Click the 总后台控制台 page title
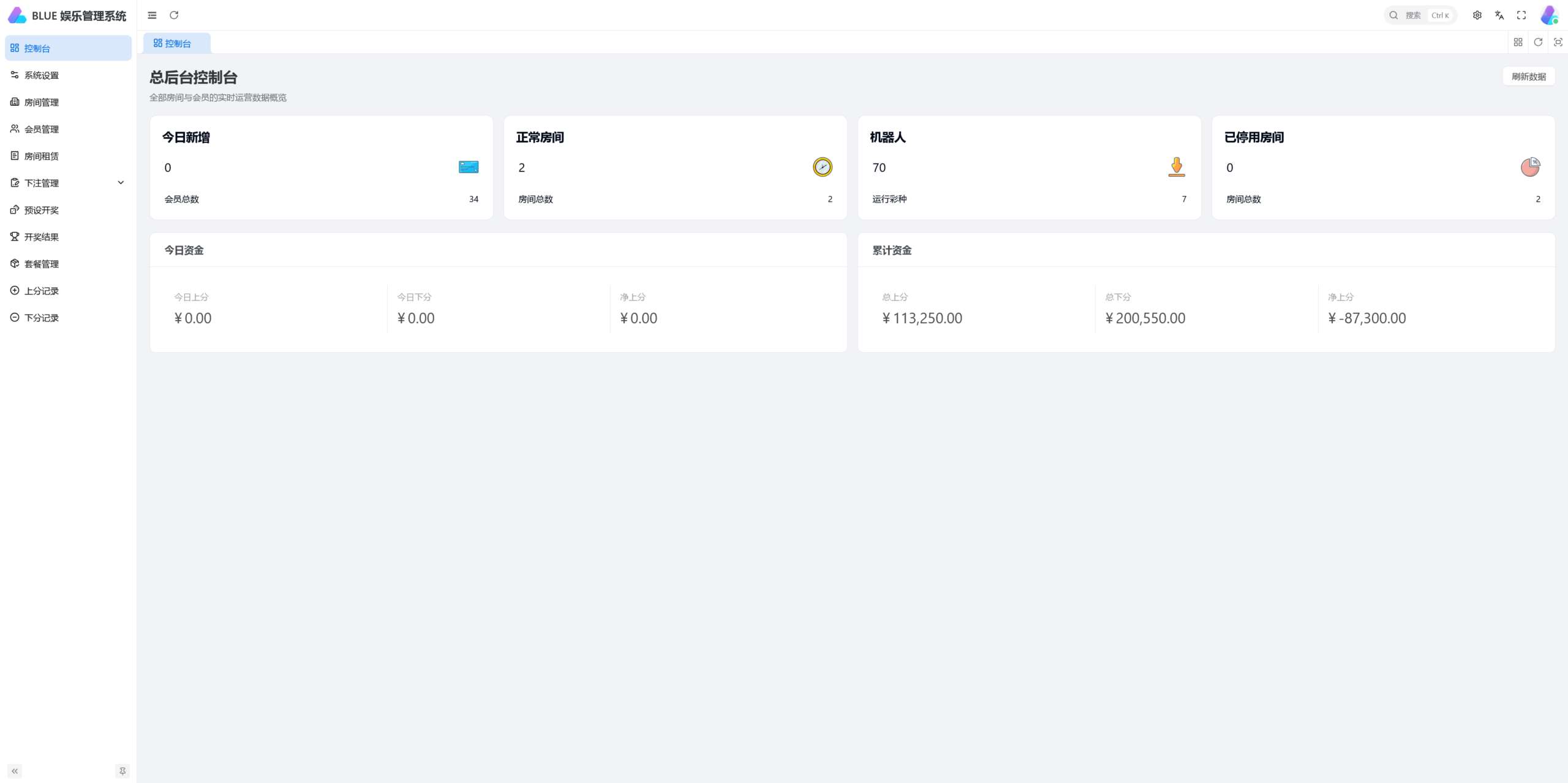Image resolution: width=1568 pixels, height=783 pixels. pyautogui.click(x=194, y=78)
